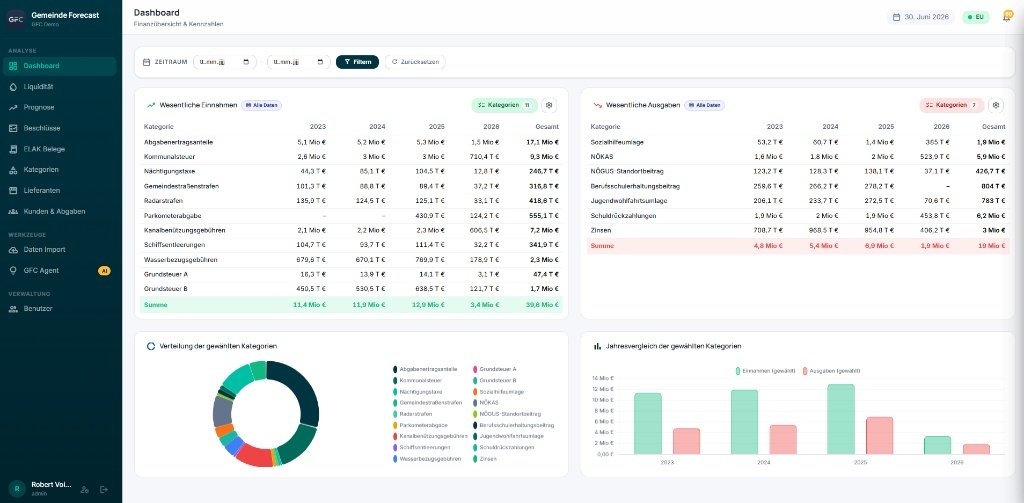
Task: Toggle Kommunalsteuer in the donut legend
Action: point(417,380)
